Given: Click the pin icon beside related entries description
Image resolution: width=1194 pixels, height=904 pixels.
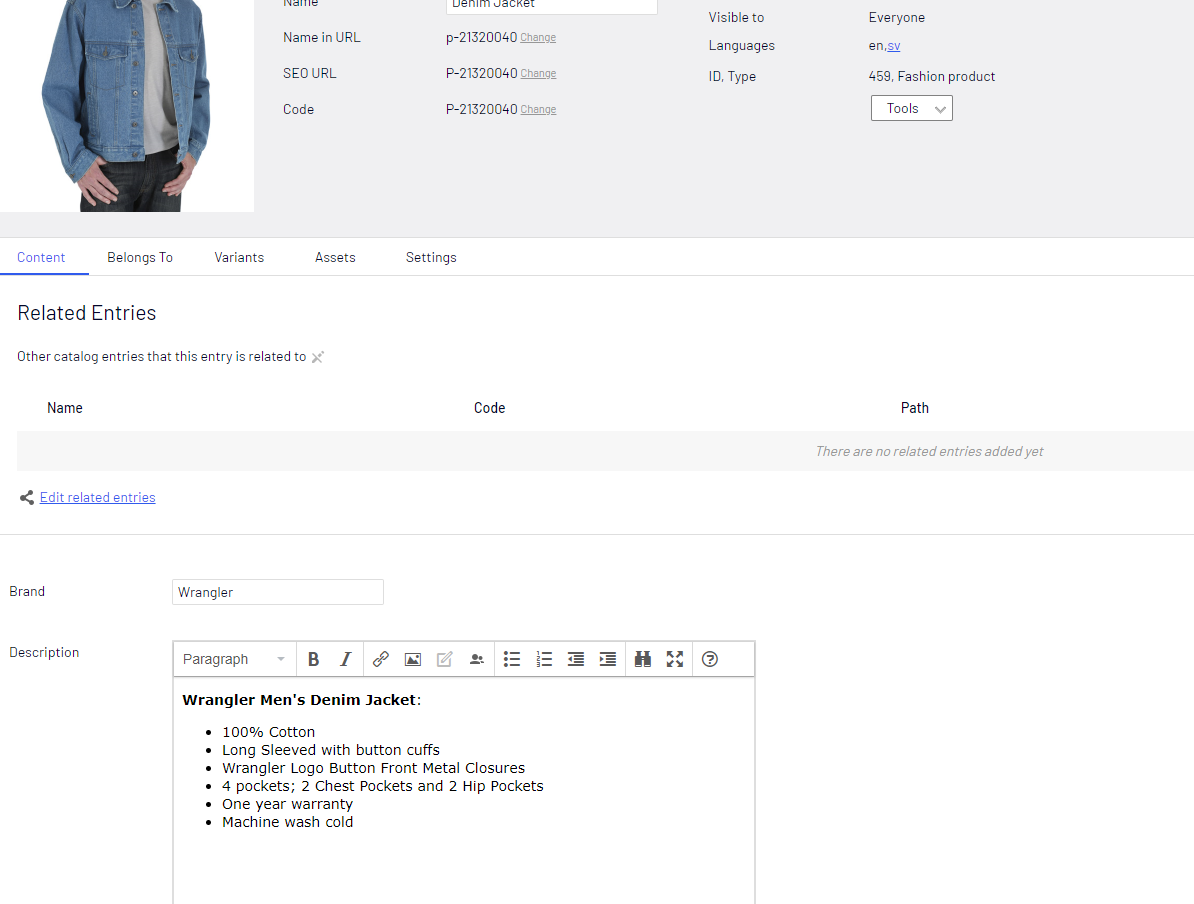Looking at the screenshot, I should click(x=318, y=357).
